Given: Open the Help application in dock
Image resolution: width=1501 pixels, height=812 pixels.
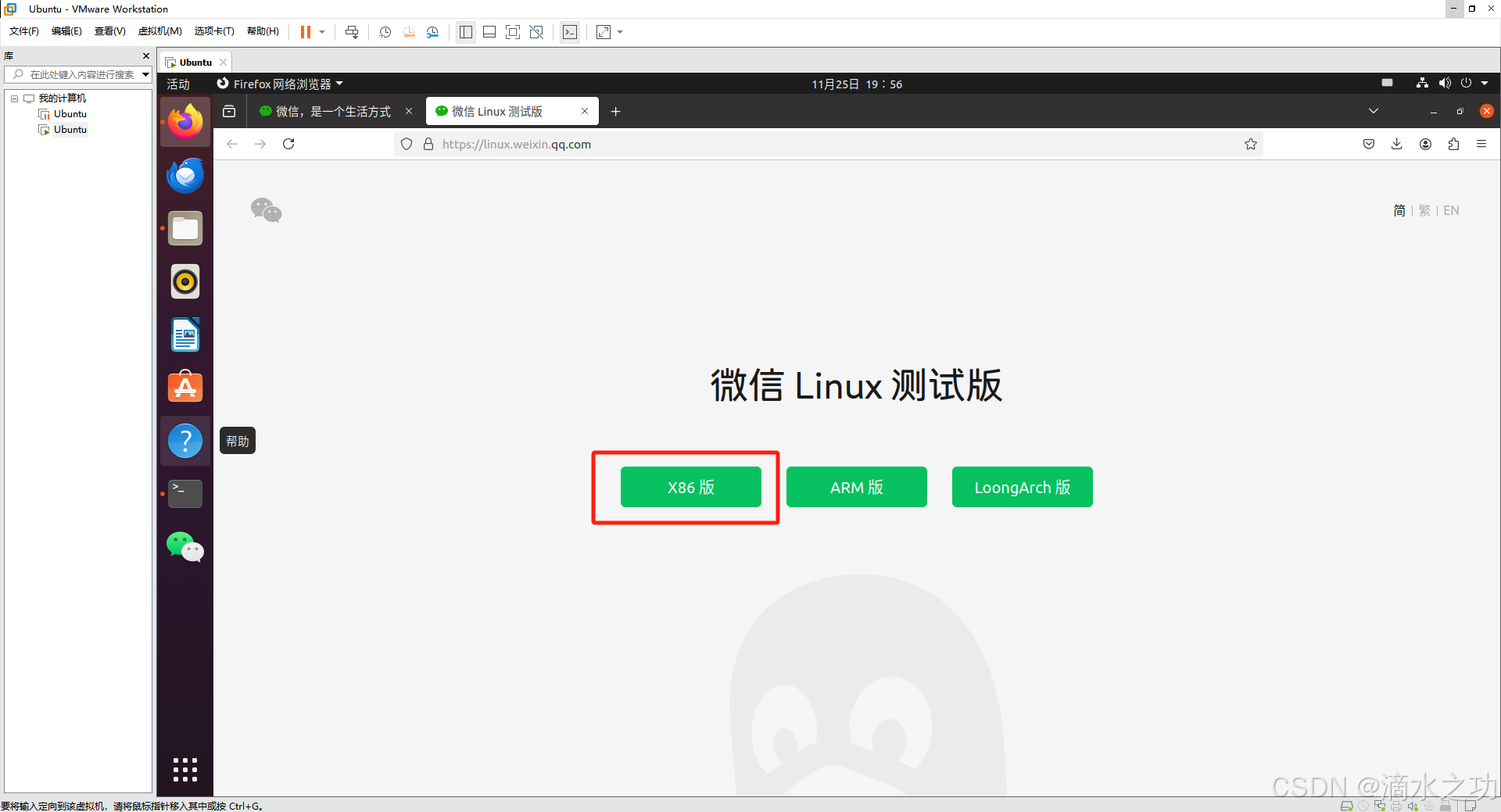Looking at the screenshot, I should (185, 441).
